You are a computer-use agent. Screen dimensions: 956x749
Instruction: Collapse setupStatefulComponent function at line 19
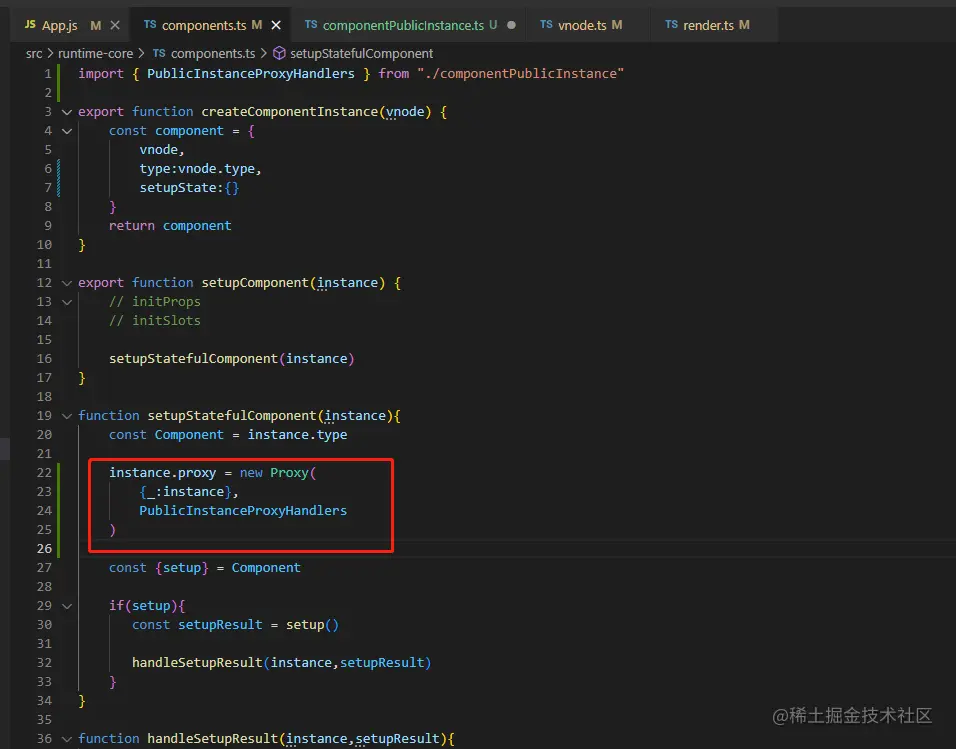coord(67,416)
